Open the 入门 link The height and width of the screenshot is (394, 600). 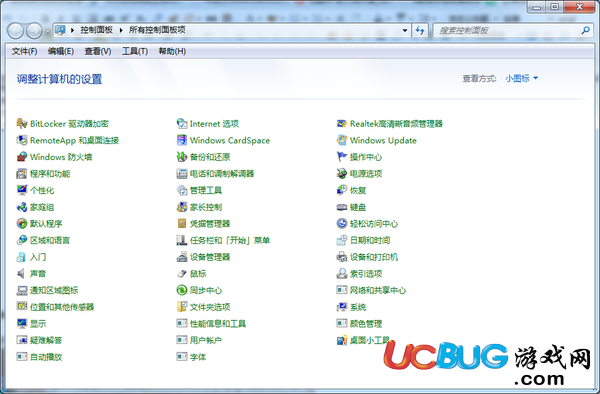pos(38,257)
